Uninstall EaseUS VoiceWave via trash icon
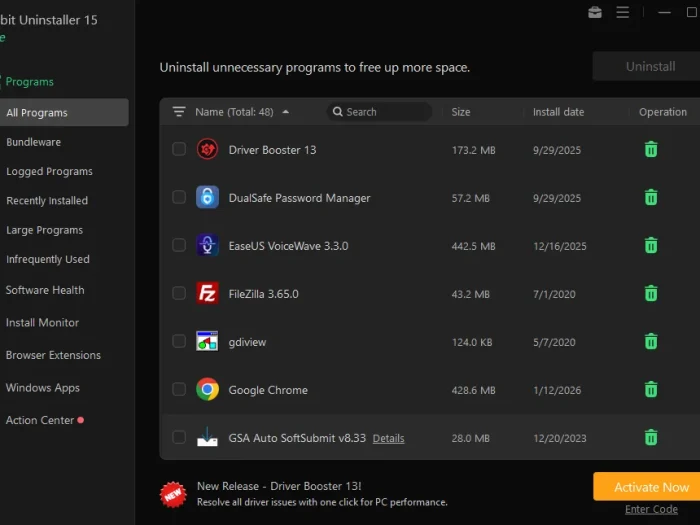 pyautogui.click(x=651, y=246)
